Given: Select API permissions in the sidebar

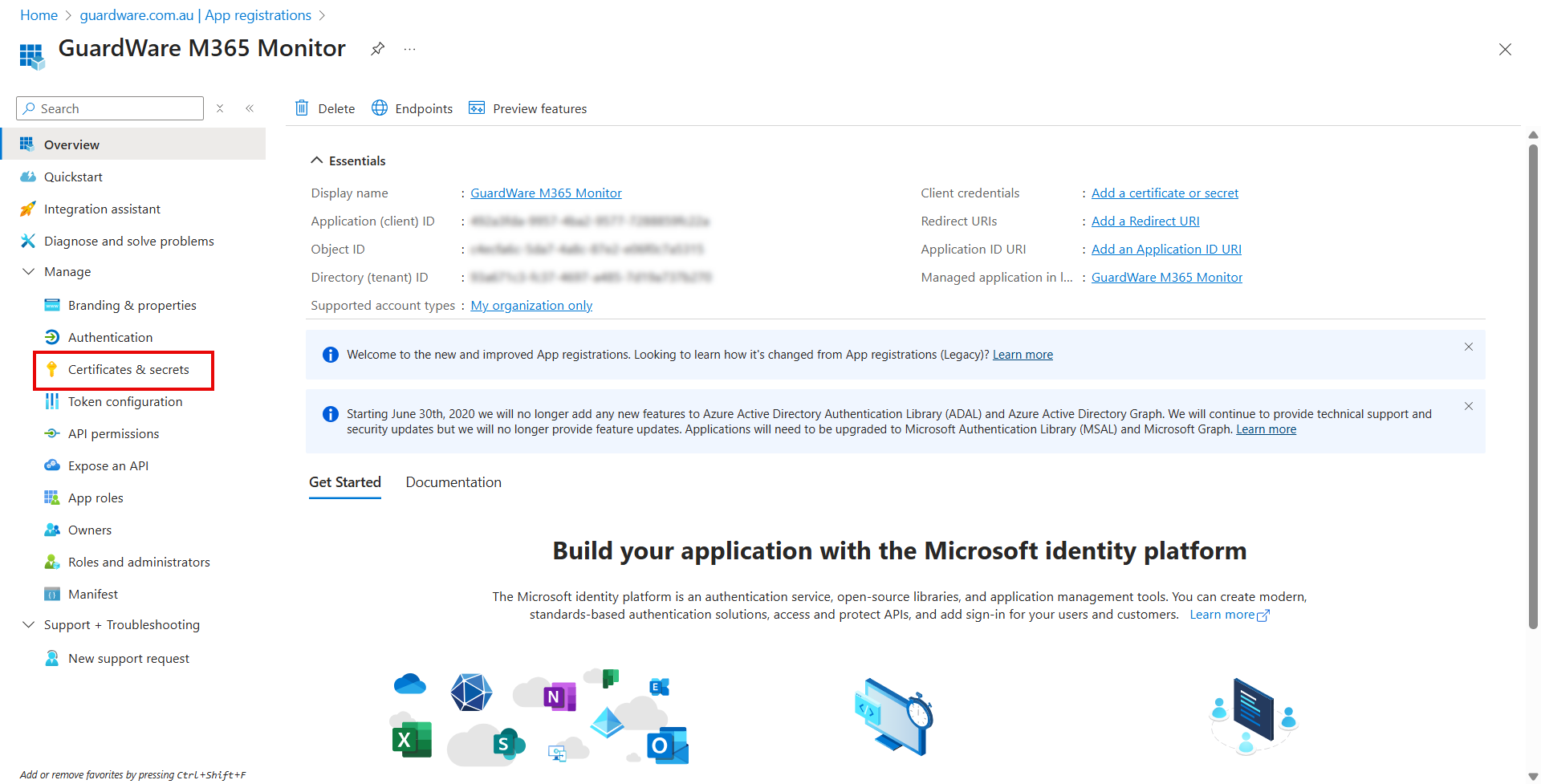Looking at the screenshot, I should pos(113,433).
